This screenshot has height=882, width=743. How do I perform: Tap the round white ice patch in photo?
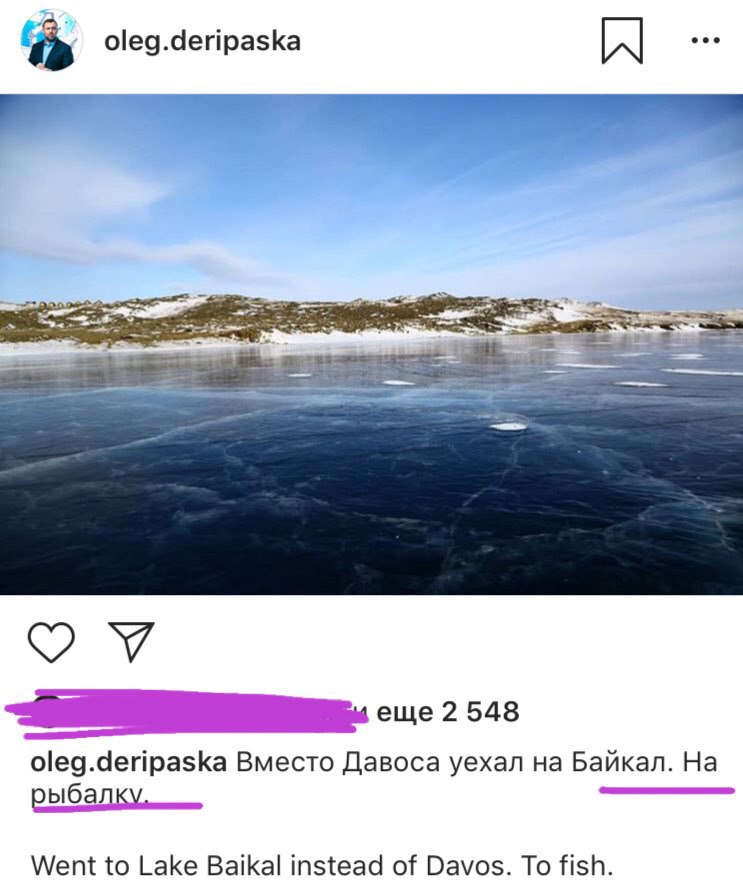click(x=508, y=426)
